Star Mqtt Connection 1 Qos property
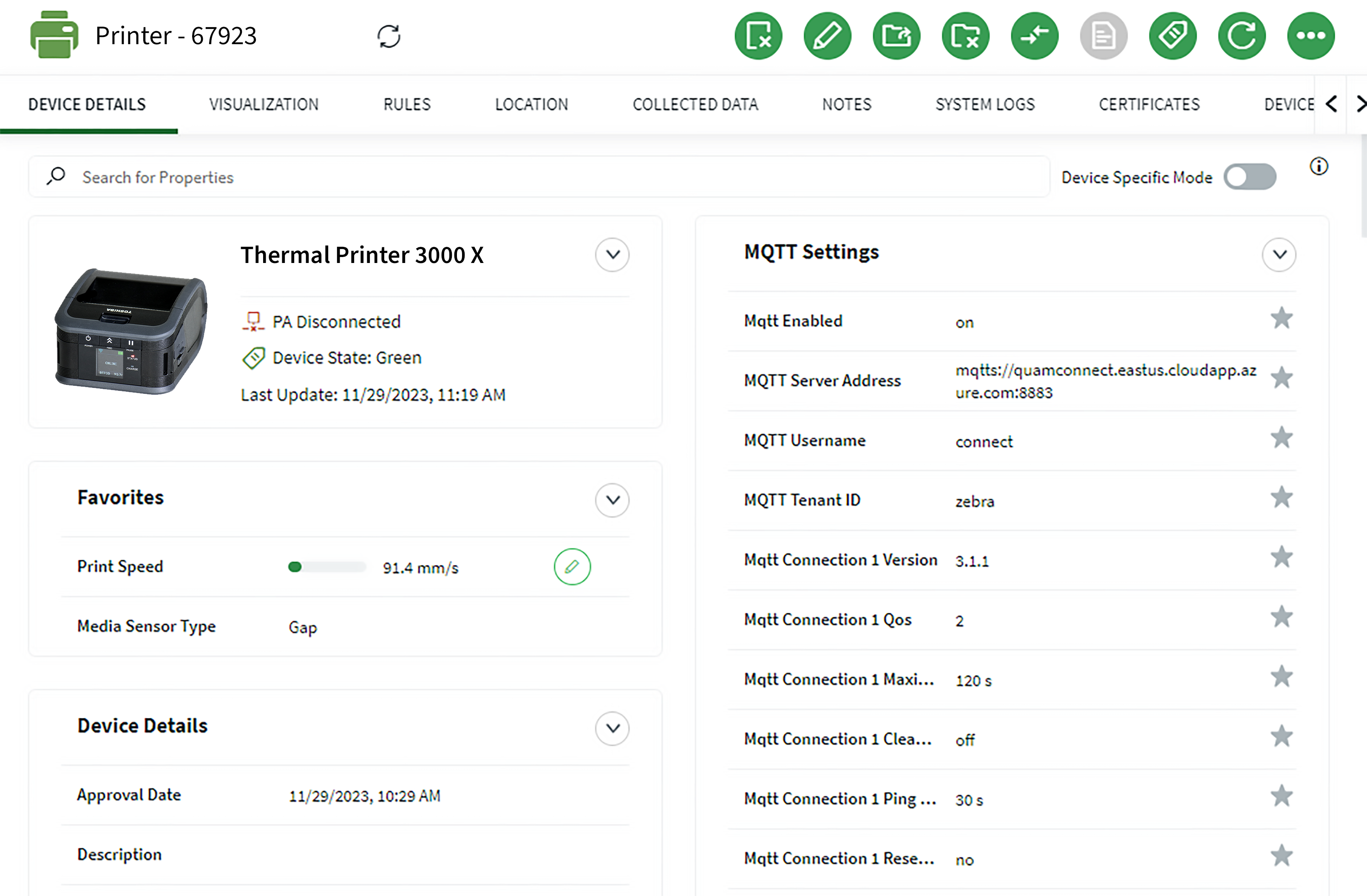 (x=1281, y=616)
